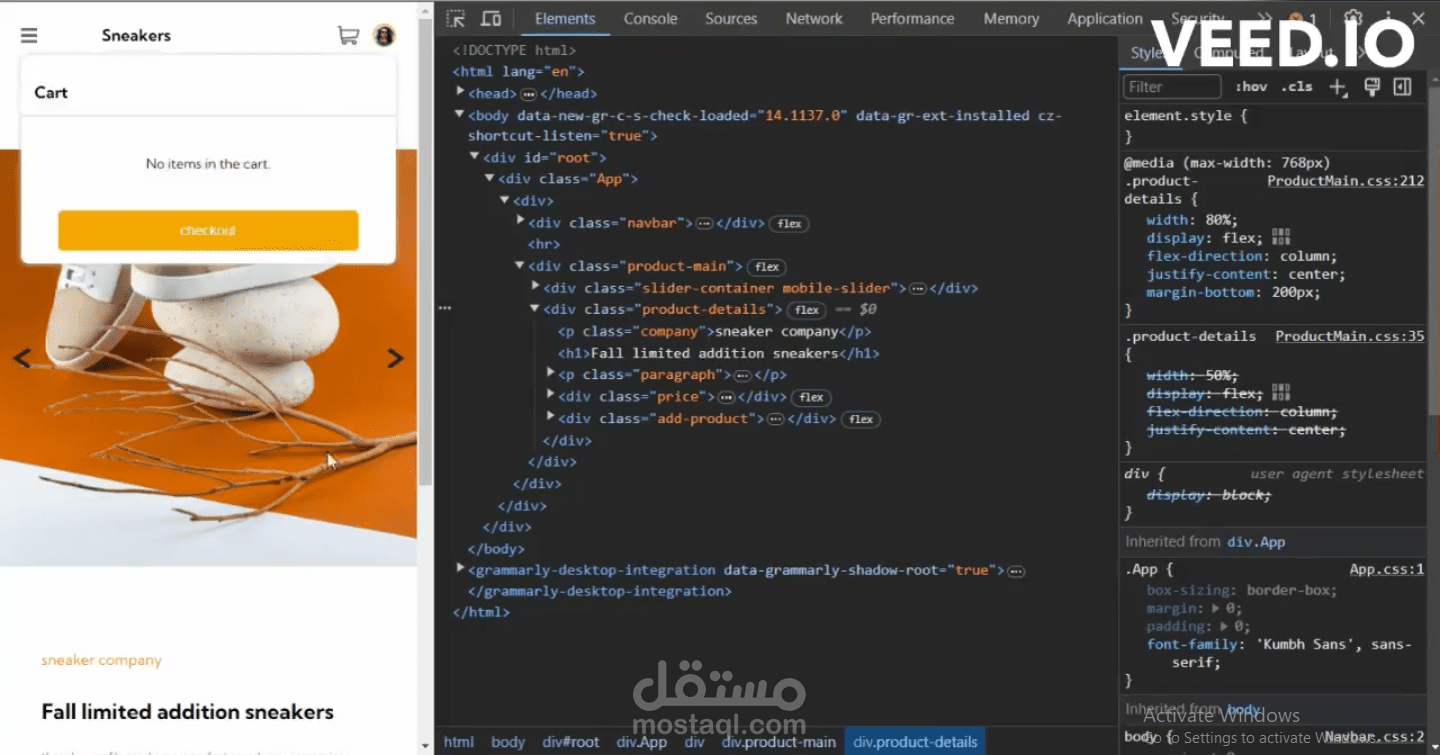Toggle the .cls class editor

pos(1297,87)
